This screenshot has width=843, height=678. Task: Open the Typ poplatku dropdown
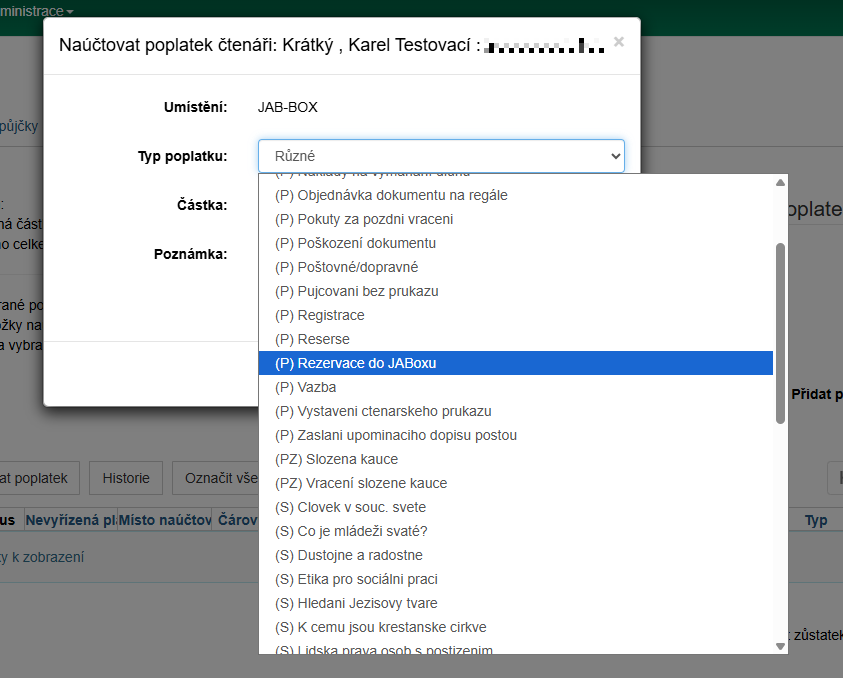[441, 156]
